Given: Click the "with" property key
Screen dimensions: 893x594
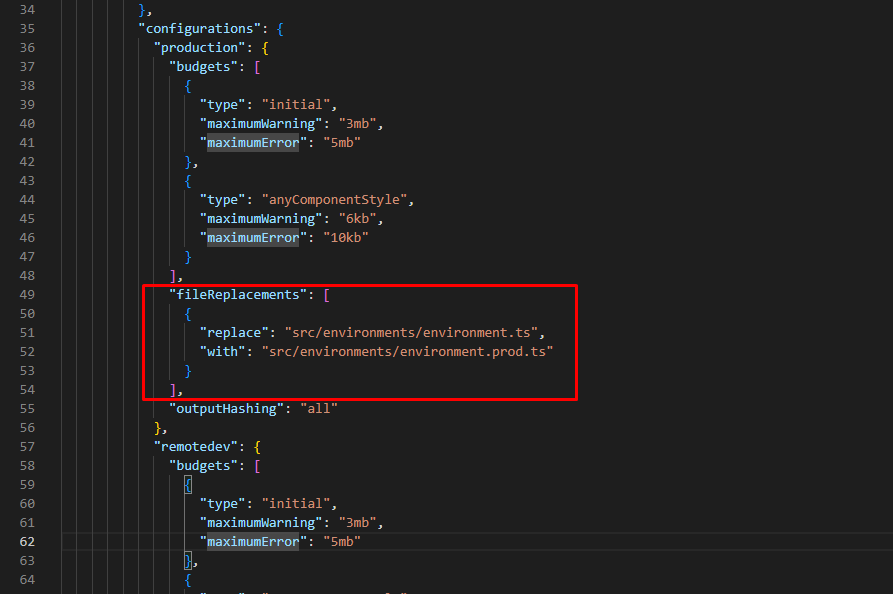Looking at the screenshot, I should point(223,351).
